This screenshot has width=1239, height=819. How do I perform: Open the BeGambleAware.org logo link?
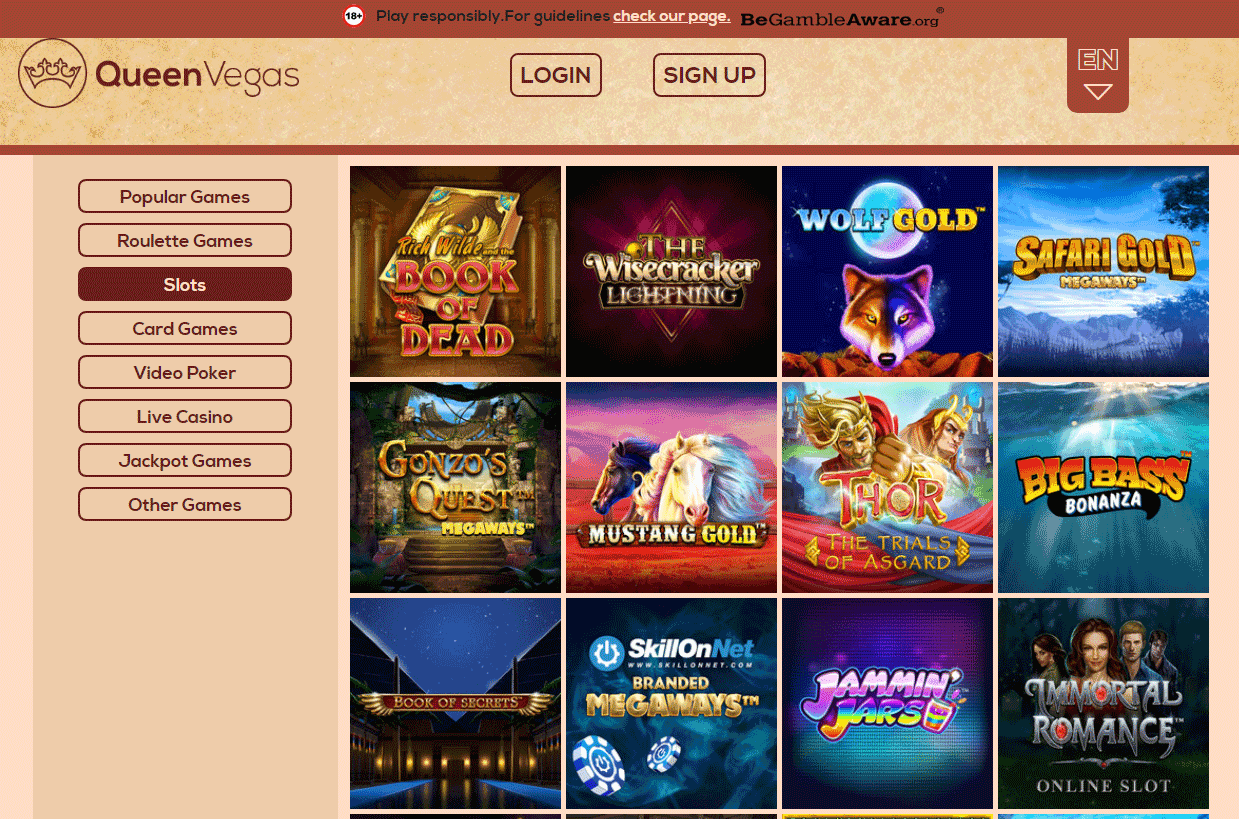(x=841, y=17)
